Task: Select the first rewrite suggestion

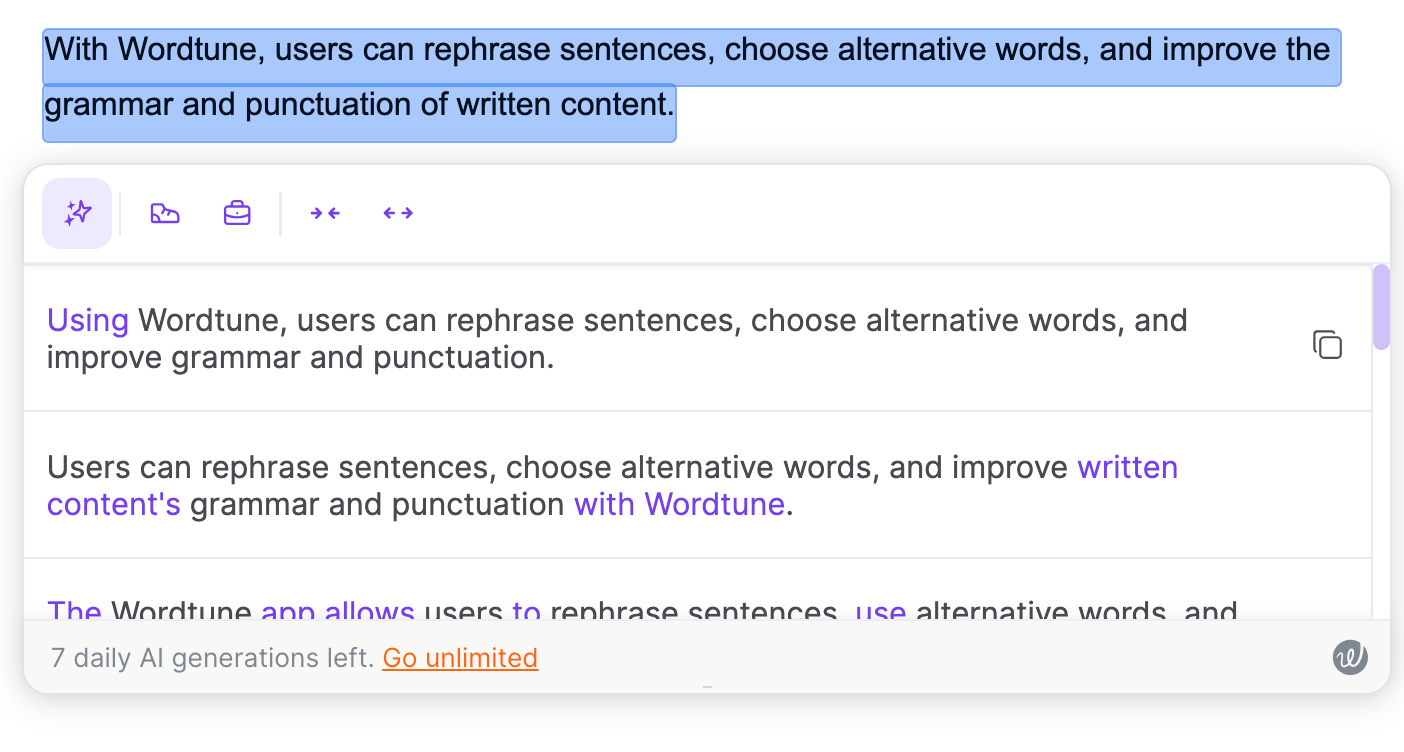Action: coord(600,338)
